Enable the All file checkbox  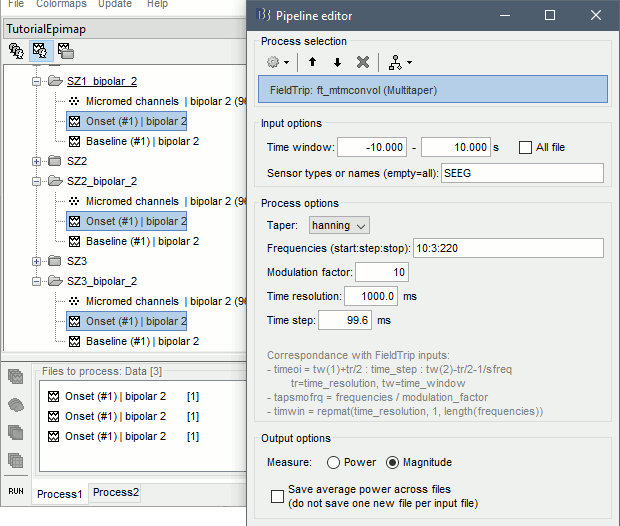pos(526,147)
